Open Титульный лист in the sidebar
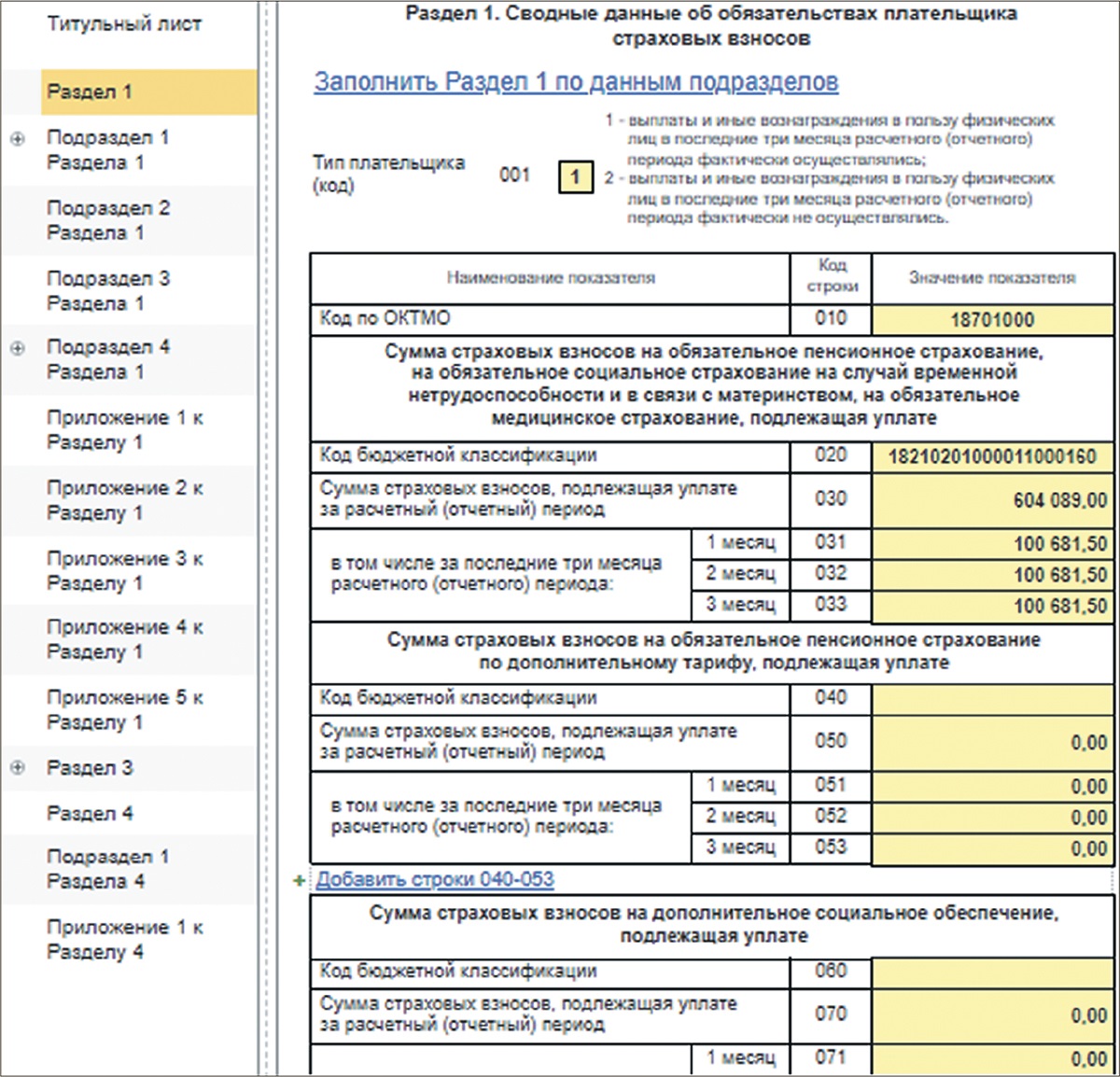The width and height of the screenshot is (1120, 1077). tap(123, 24)
